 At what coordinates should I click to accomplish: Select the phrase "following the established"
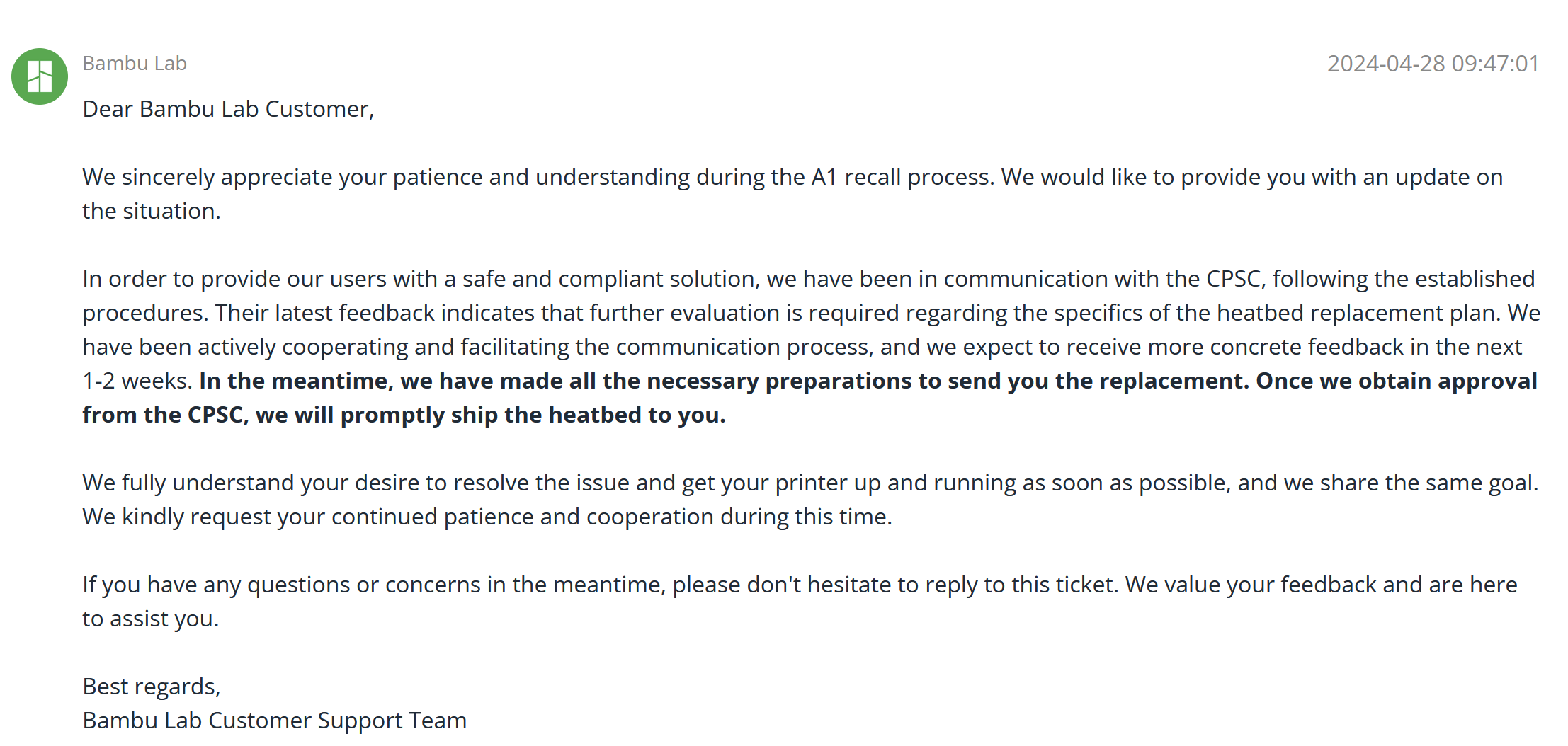(1404, 279)
